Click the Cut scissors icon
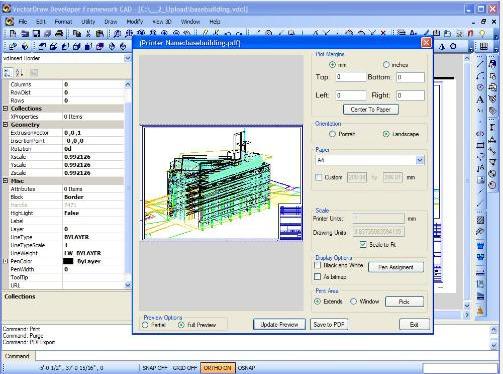Image resolution: width=503 pixels, height=374 pixels. pos(88,33)
